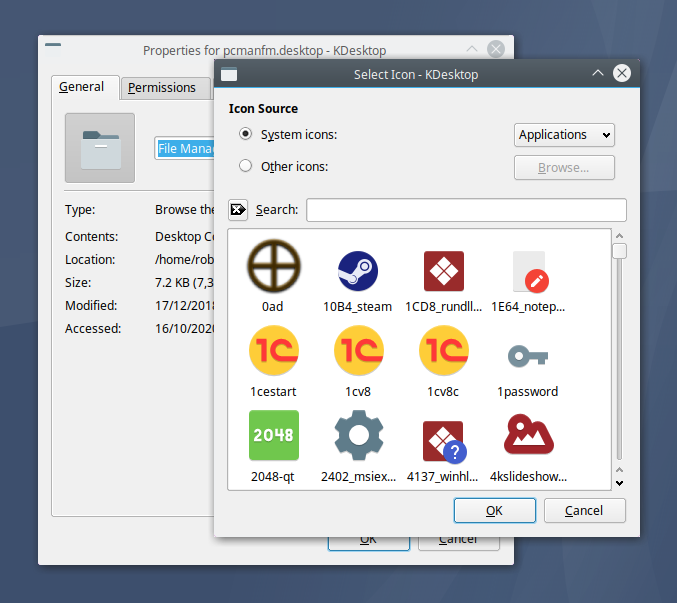Click the scrollbar up arrow at top
The height and width of the screenshot is (603, 677).
point(619,236)
